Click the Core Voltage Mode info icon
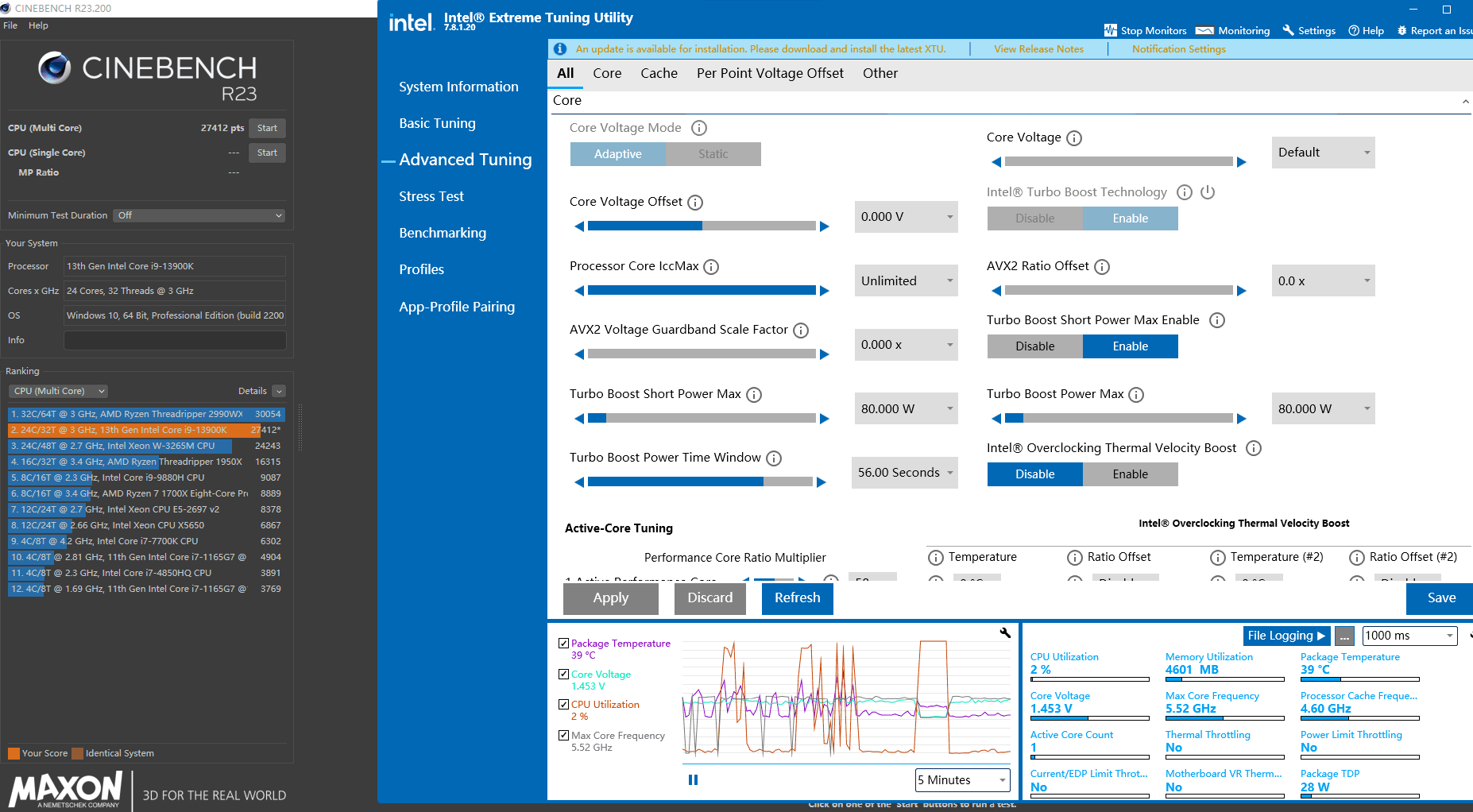Viewport: 1473px width, 812px height. (699, 128)
